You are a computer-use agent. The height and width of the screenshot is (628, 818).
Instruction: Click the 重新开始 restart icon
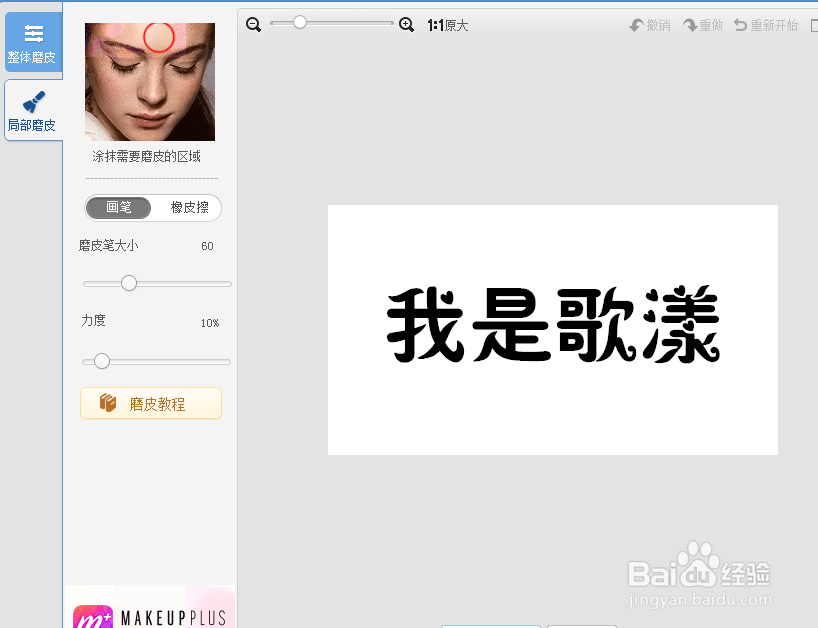766,24
